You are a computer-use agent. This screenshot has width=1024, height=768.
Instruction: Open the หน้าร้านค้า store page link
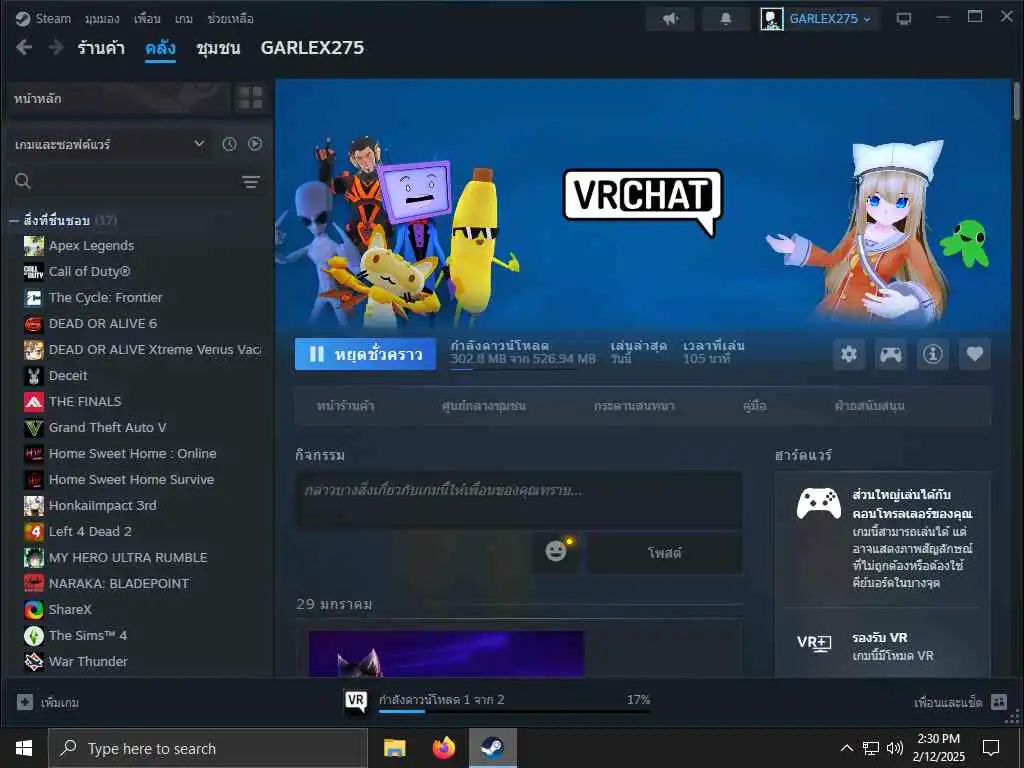click(x=345, y=406)
